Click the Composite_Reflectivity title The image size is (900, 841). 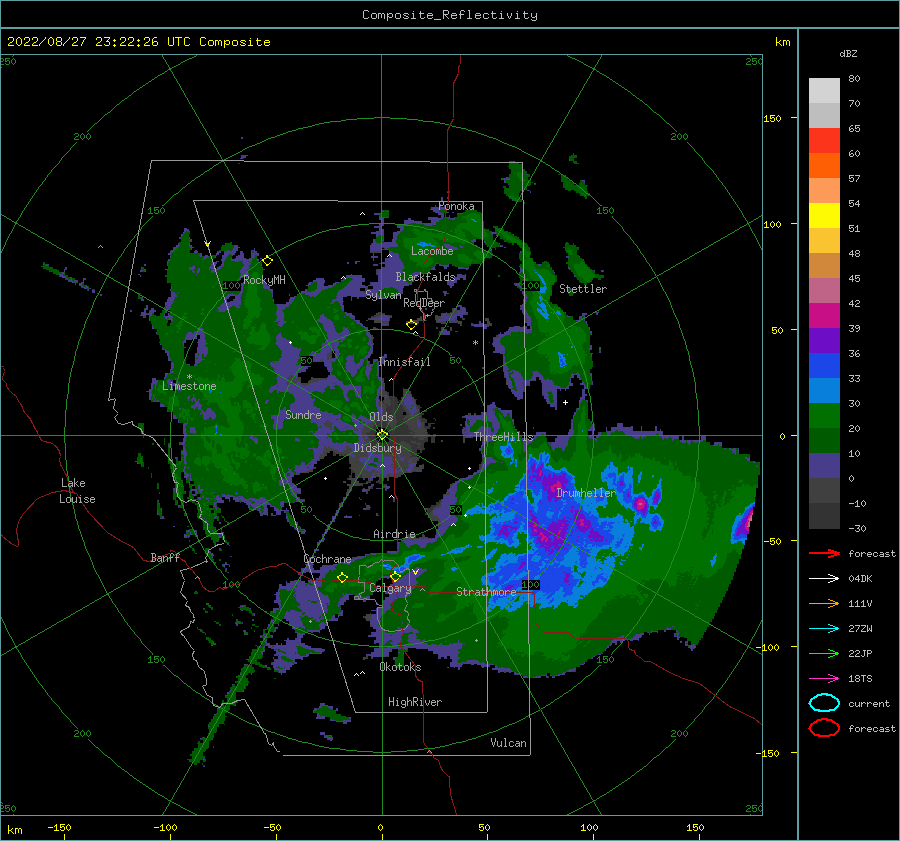coord(450,15)
